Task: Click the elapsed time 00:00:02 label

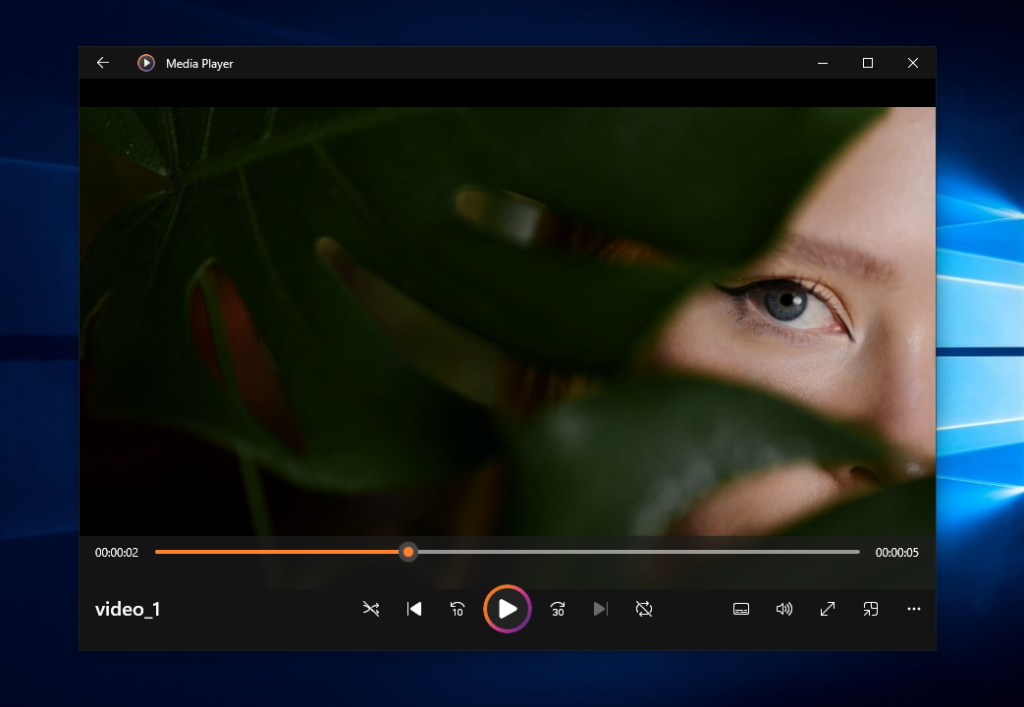Action: coord(117,552)
